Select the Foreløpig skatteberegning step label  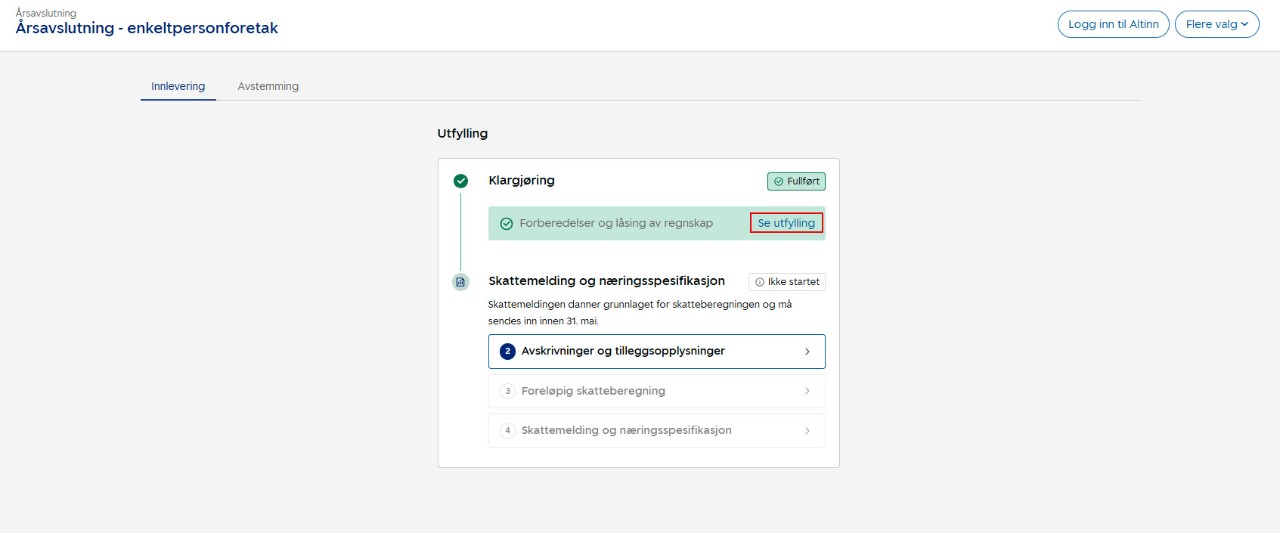coord(593,391)
